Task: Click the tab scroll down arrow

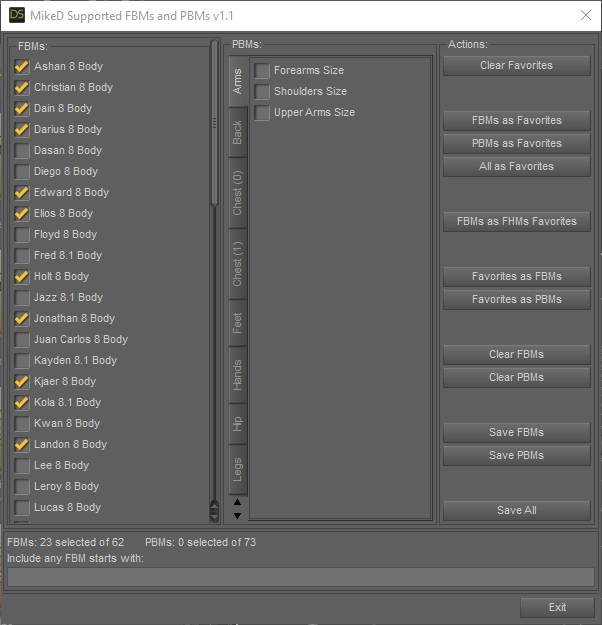Action: [237, 516]
